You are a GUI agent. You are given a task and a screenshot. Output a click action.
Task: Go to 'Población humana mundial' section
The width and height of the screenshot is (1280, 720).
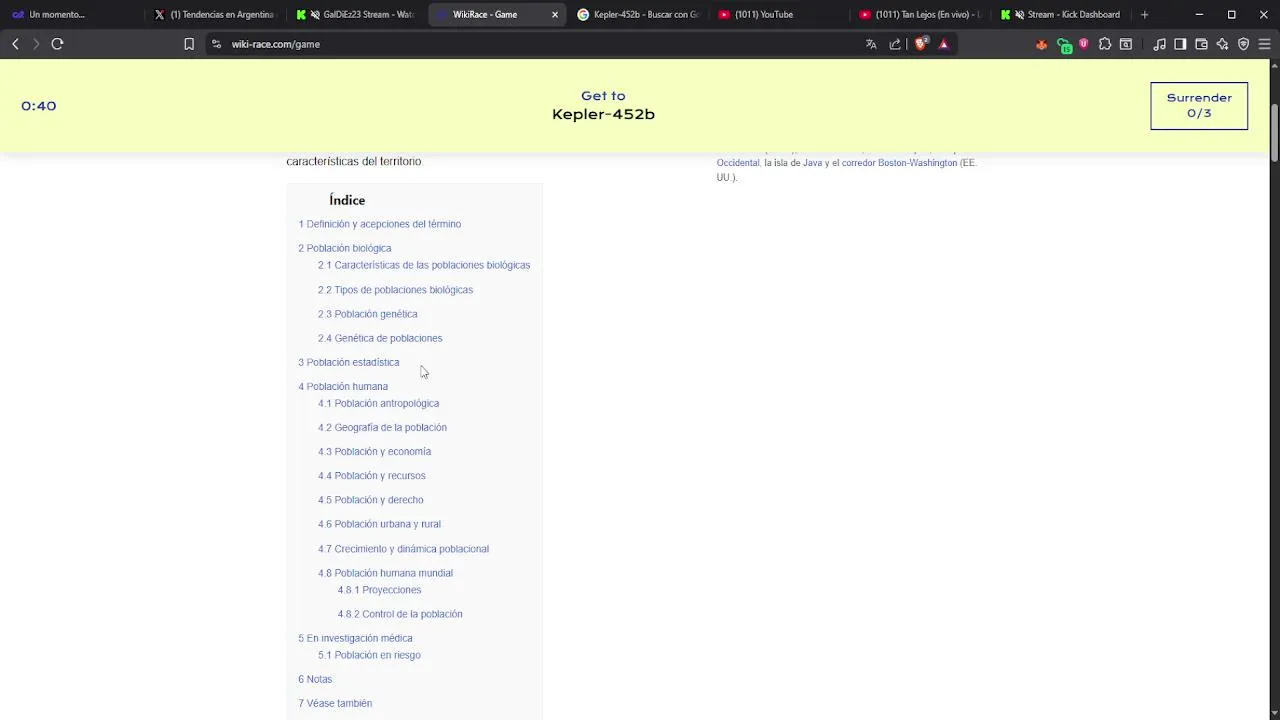[x=385, y=573]
